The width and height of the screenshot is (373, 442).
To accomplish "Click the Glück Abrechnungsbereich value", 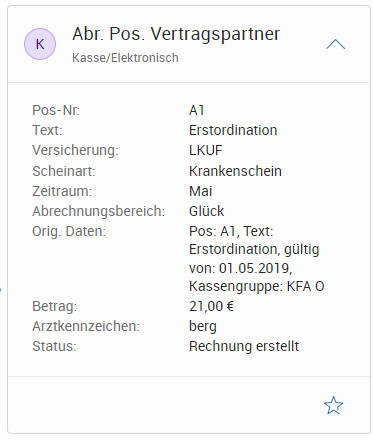I will (207, 211).
